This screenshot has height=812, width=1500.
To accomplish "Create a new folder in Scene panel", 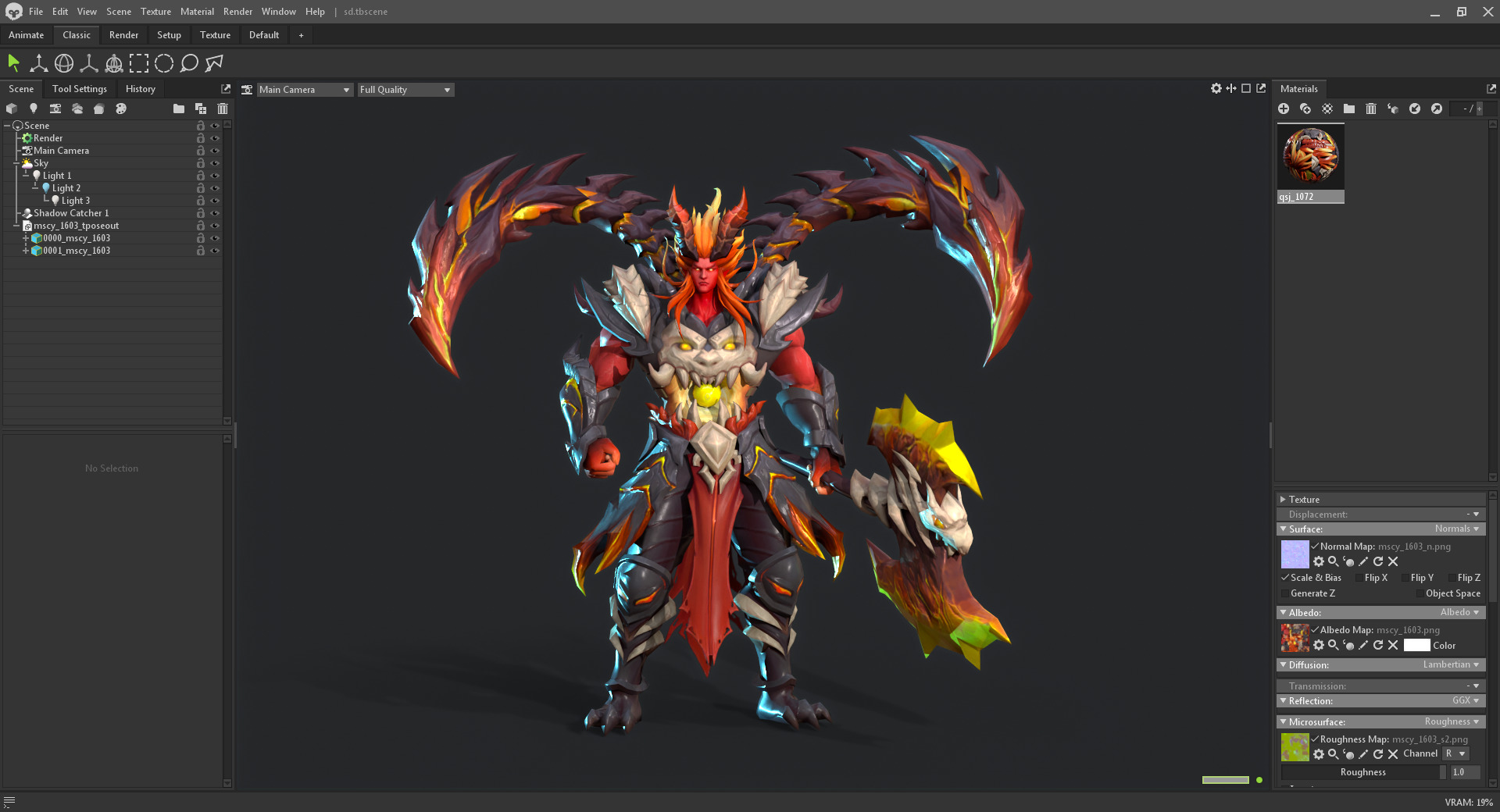I will (179, 109).
